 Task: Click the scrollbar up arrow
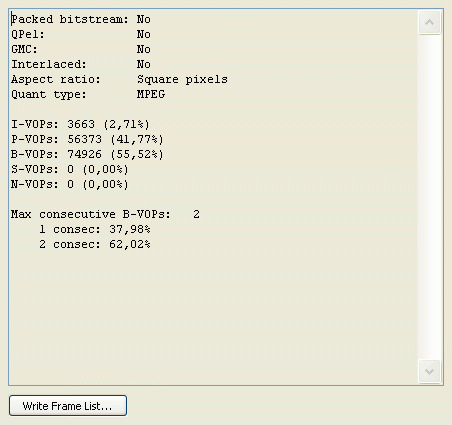click(429, 22)
